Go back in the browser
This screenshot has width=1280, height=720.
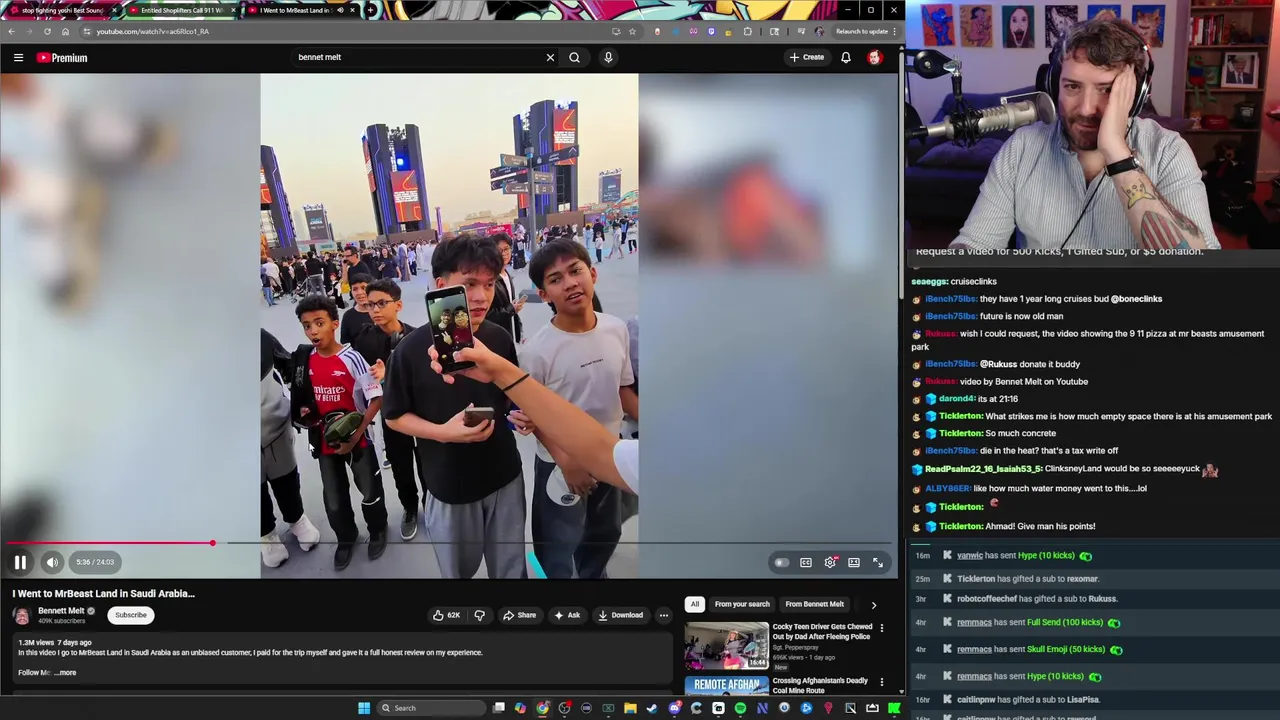[11, 31]
